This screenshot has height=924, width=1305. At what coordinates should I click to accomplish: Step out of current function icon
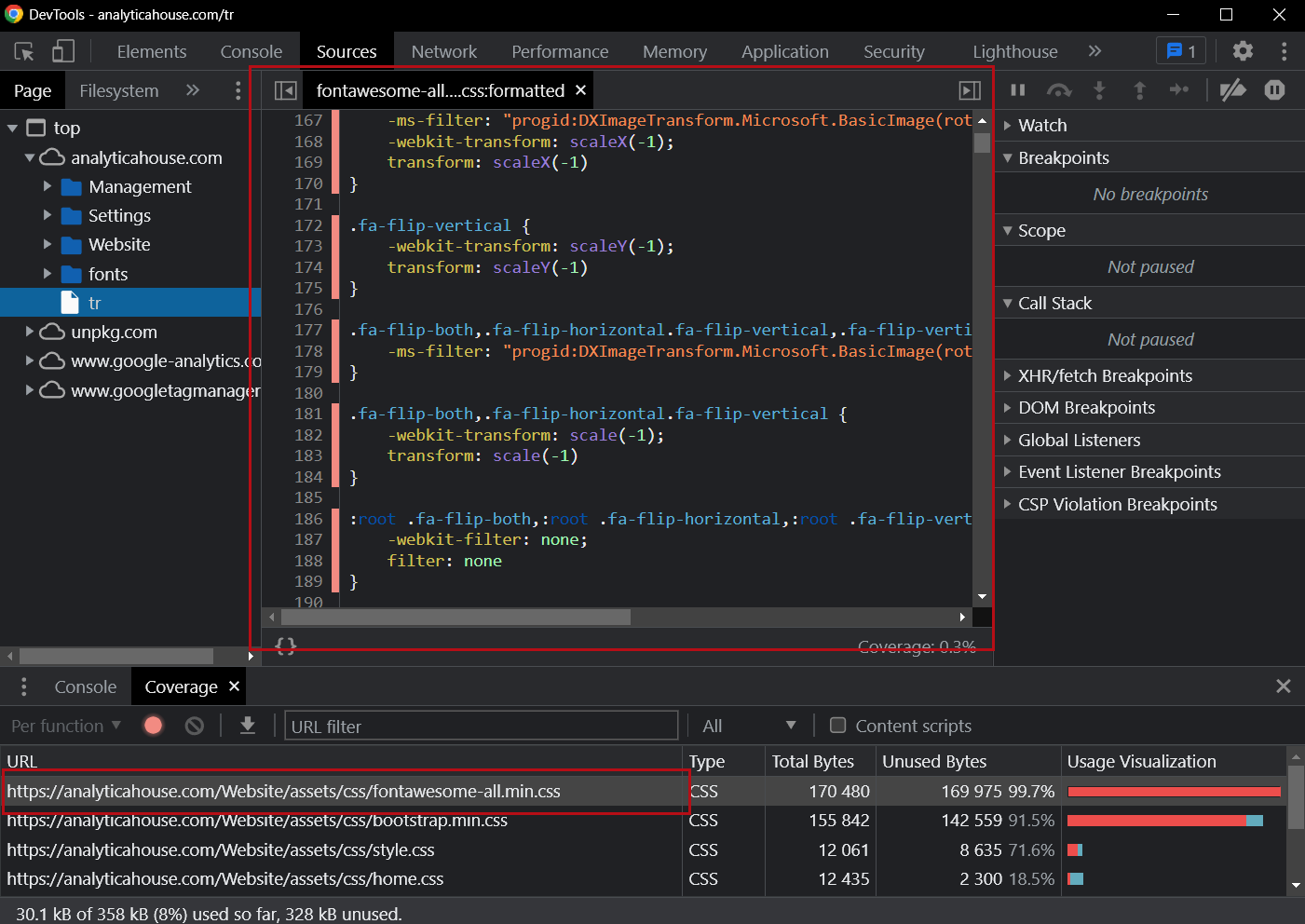(x=1139, y=90)
